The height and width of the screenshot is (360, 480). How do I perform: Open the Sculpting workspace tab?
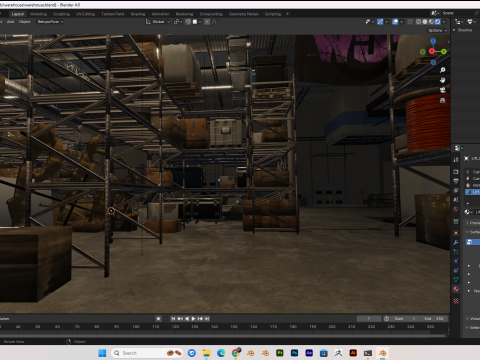[61, 14]
